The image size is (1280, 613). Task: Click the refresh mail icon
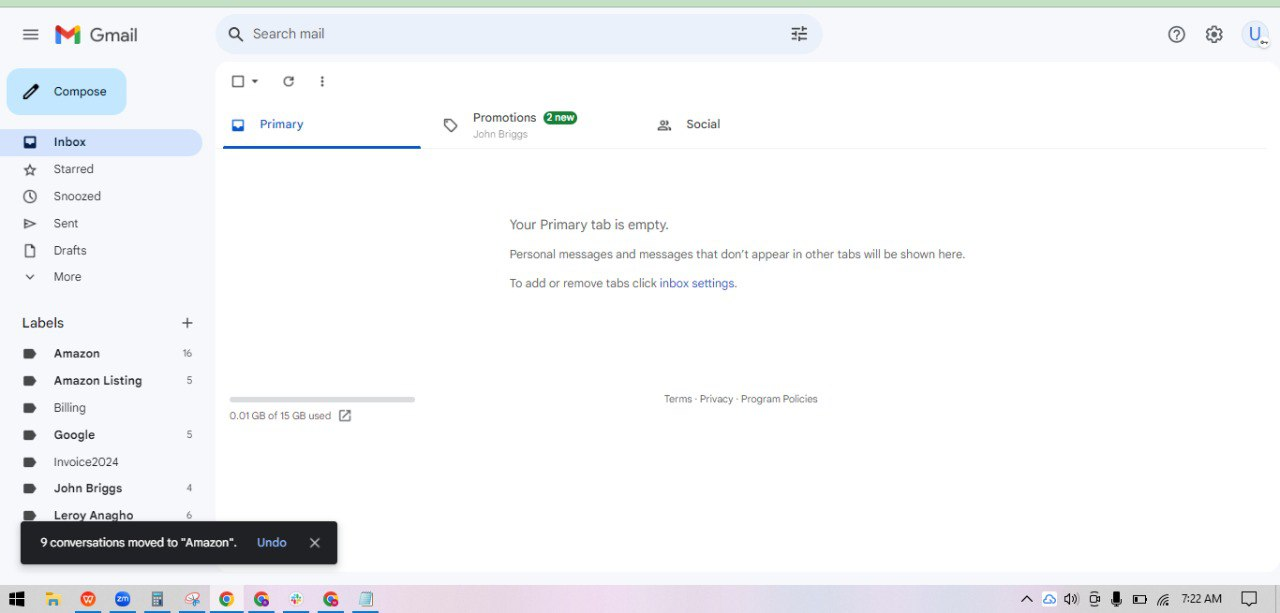(289, 81)
